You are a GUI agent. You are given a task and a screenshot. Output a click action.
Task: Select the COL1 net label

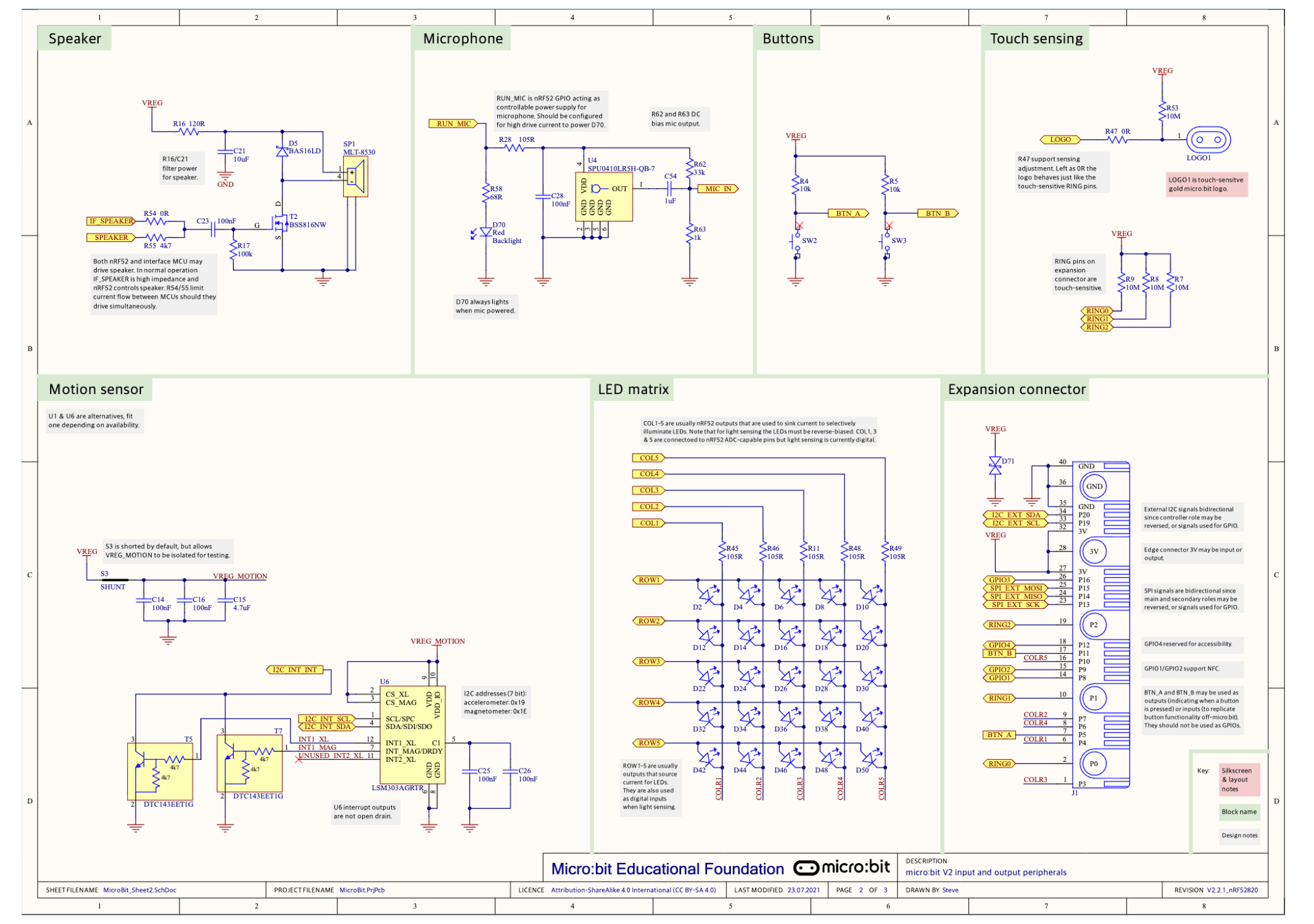click(x=648, y=523)
